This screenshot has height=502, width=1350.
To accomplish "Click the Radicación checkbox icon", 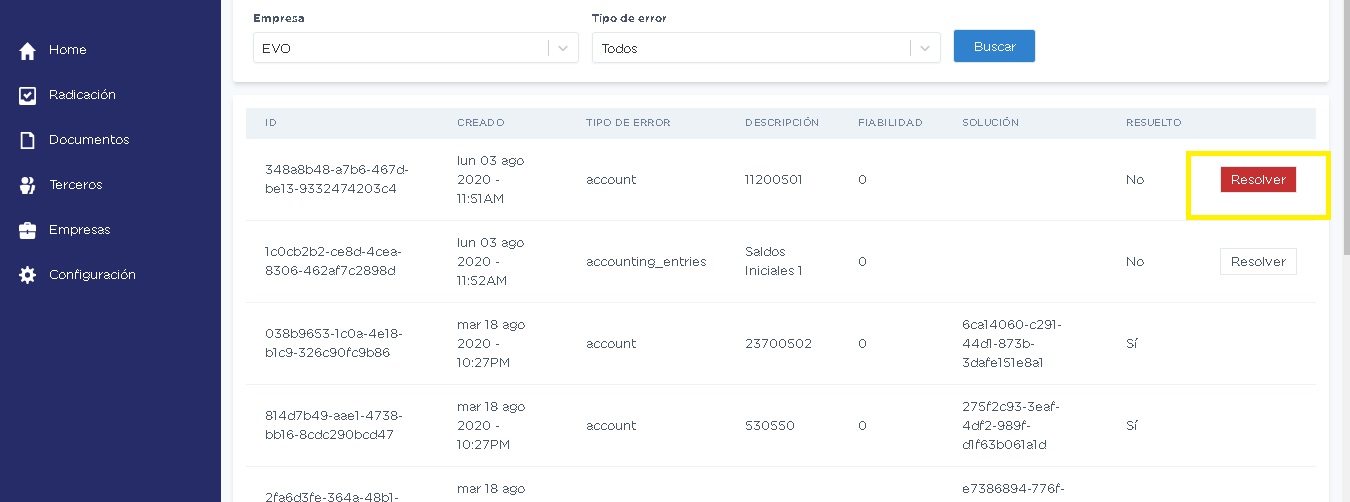I will tap(28, 95).
